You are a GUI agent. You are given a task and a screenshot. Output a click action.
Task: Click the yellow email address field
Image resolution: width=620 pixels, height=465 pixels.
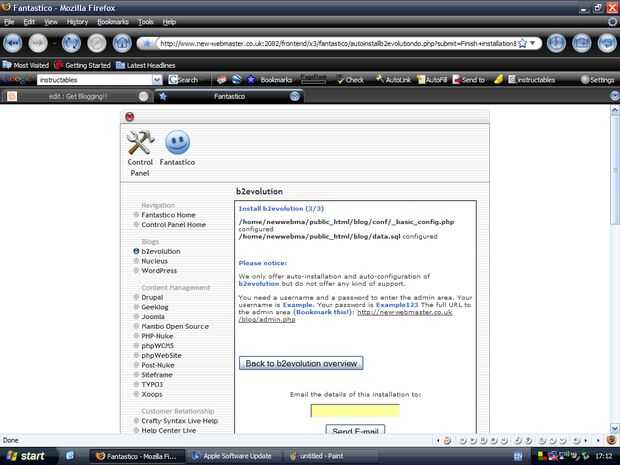(x=355, y=410)
